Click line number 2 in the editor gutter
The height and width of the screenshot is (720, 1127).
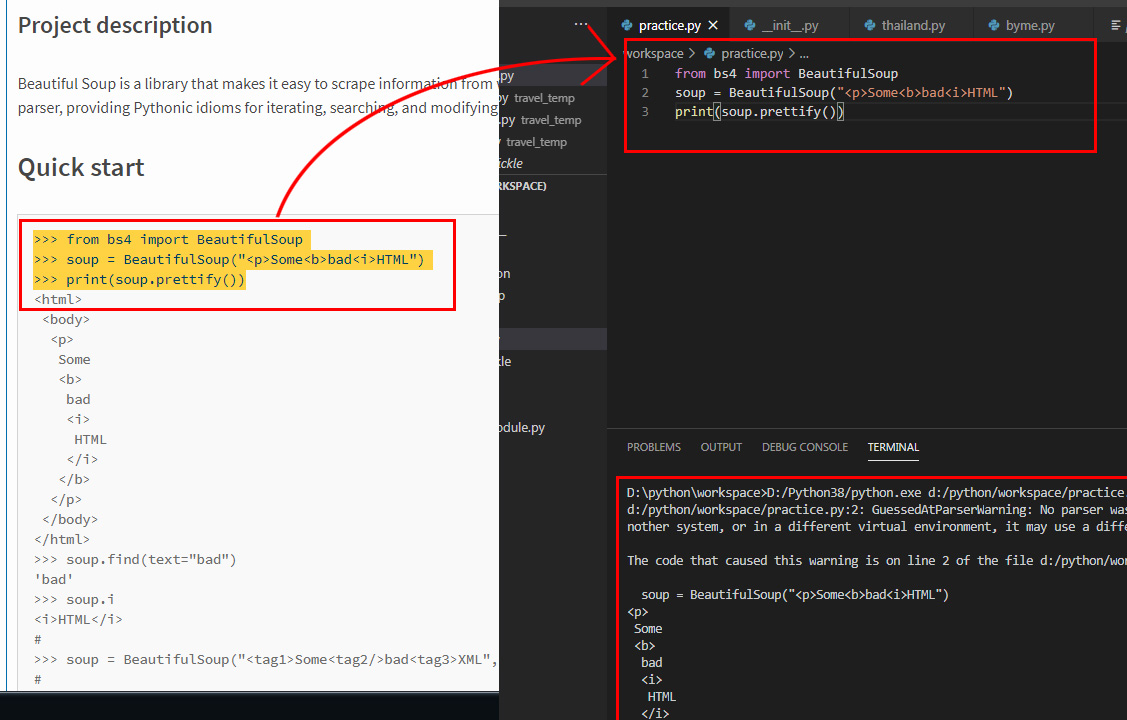(645, 93)
